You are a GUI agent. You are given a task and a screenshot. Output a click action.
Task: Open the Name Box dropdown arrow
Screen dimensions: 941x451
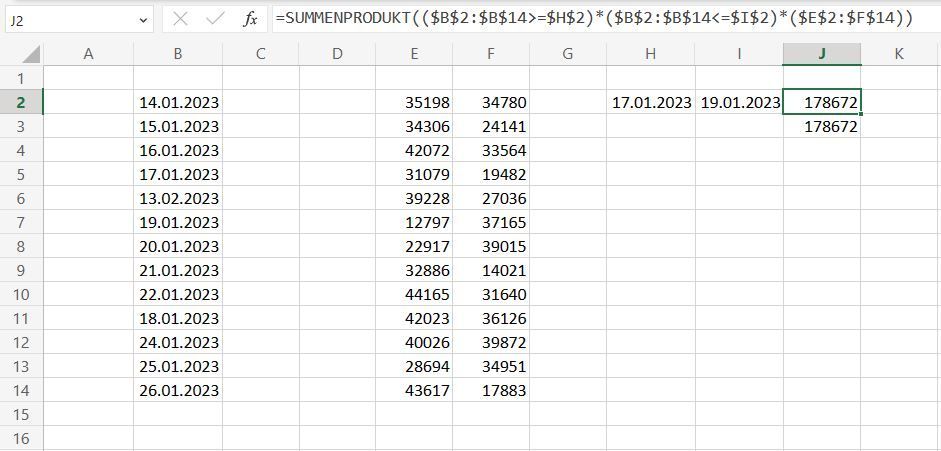143,20
